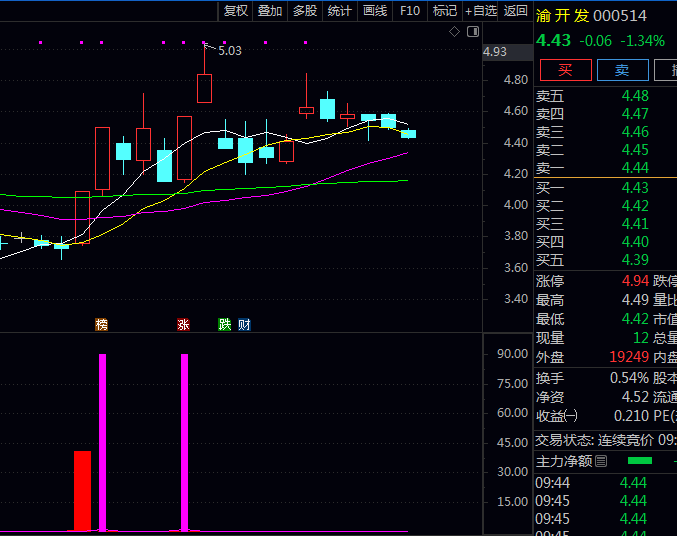
Task: Click the 5.03 high price annotation
Action: [x=230, y=50]
